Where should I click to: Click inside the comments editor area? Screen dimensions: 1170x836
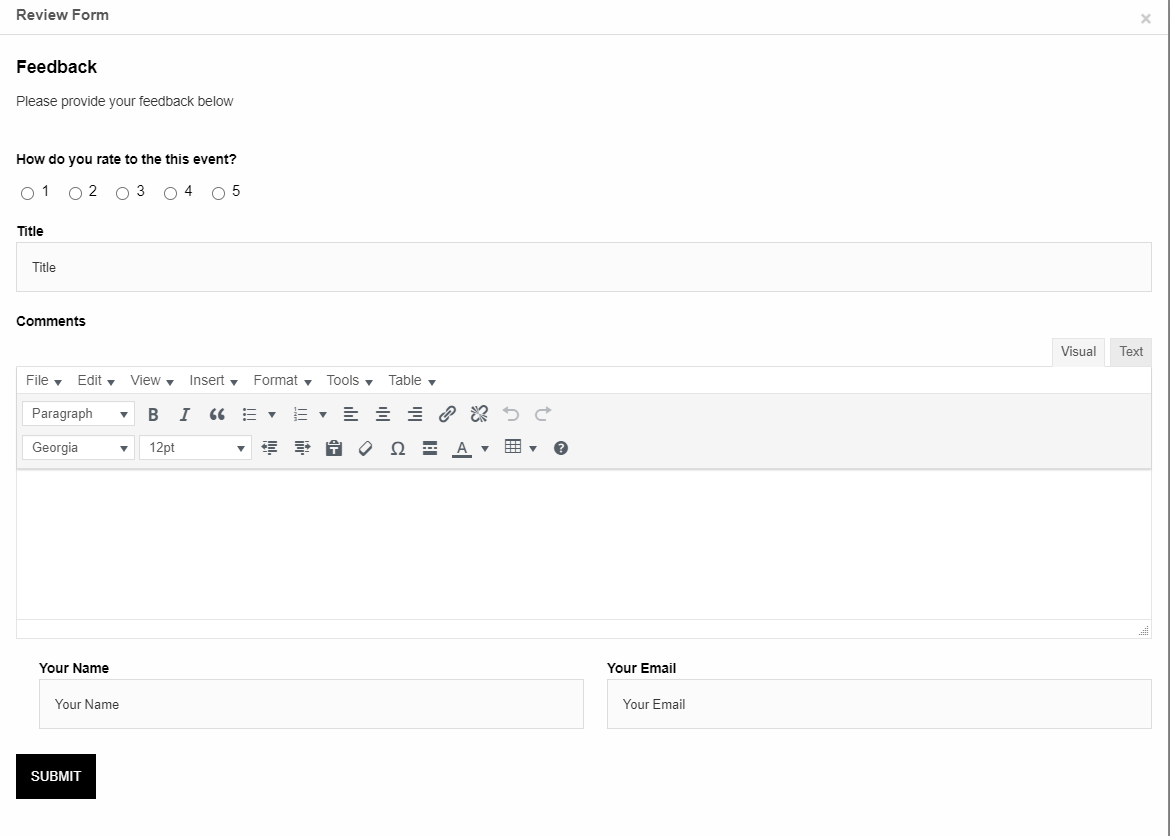584,545
